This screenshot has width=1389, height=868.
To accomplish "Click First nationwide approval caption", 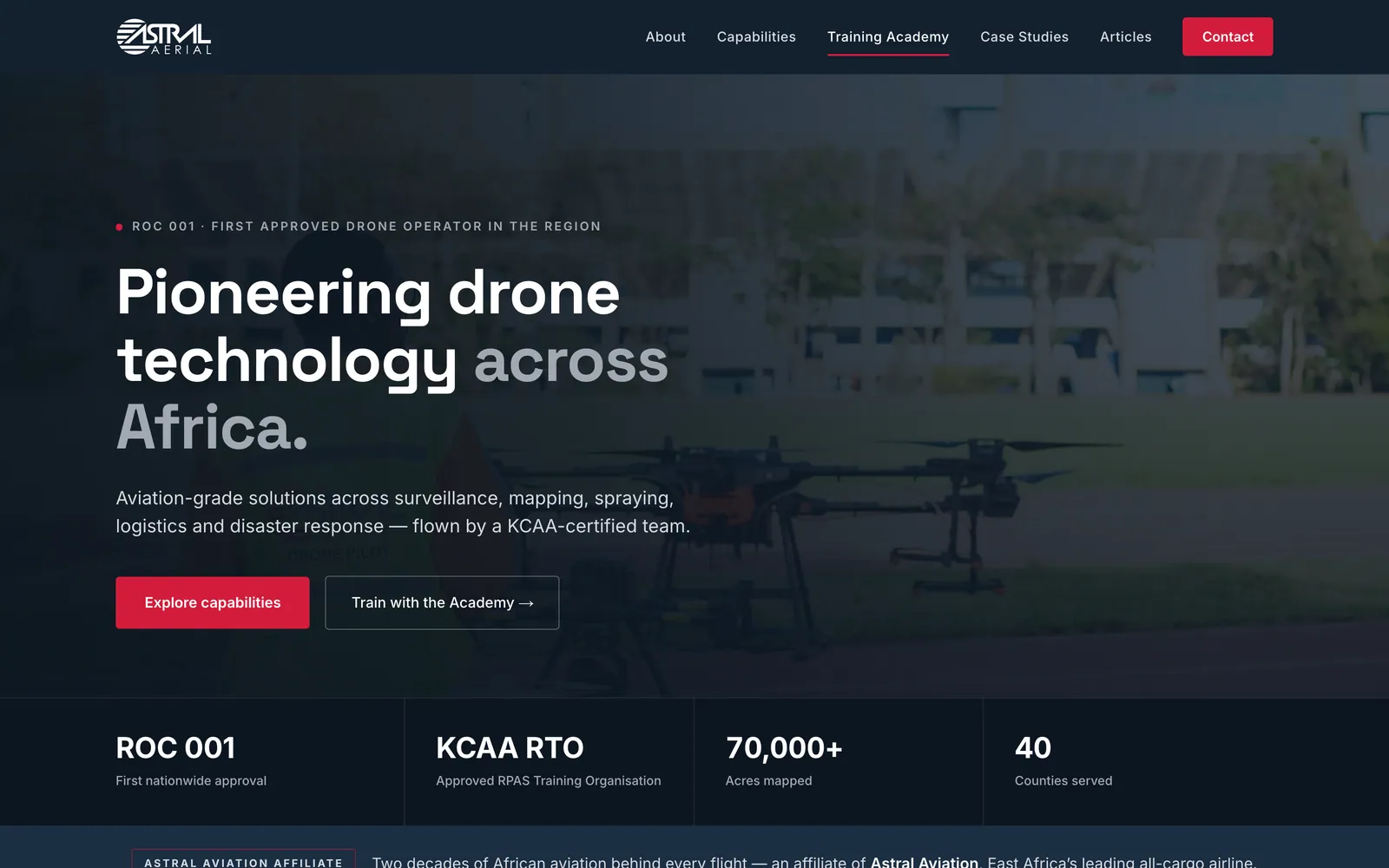I will click(x=191, y=780).
